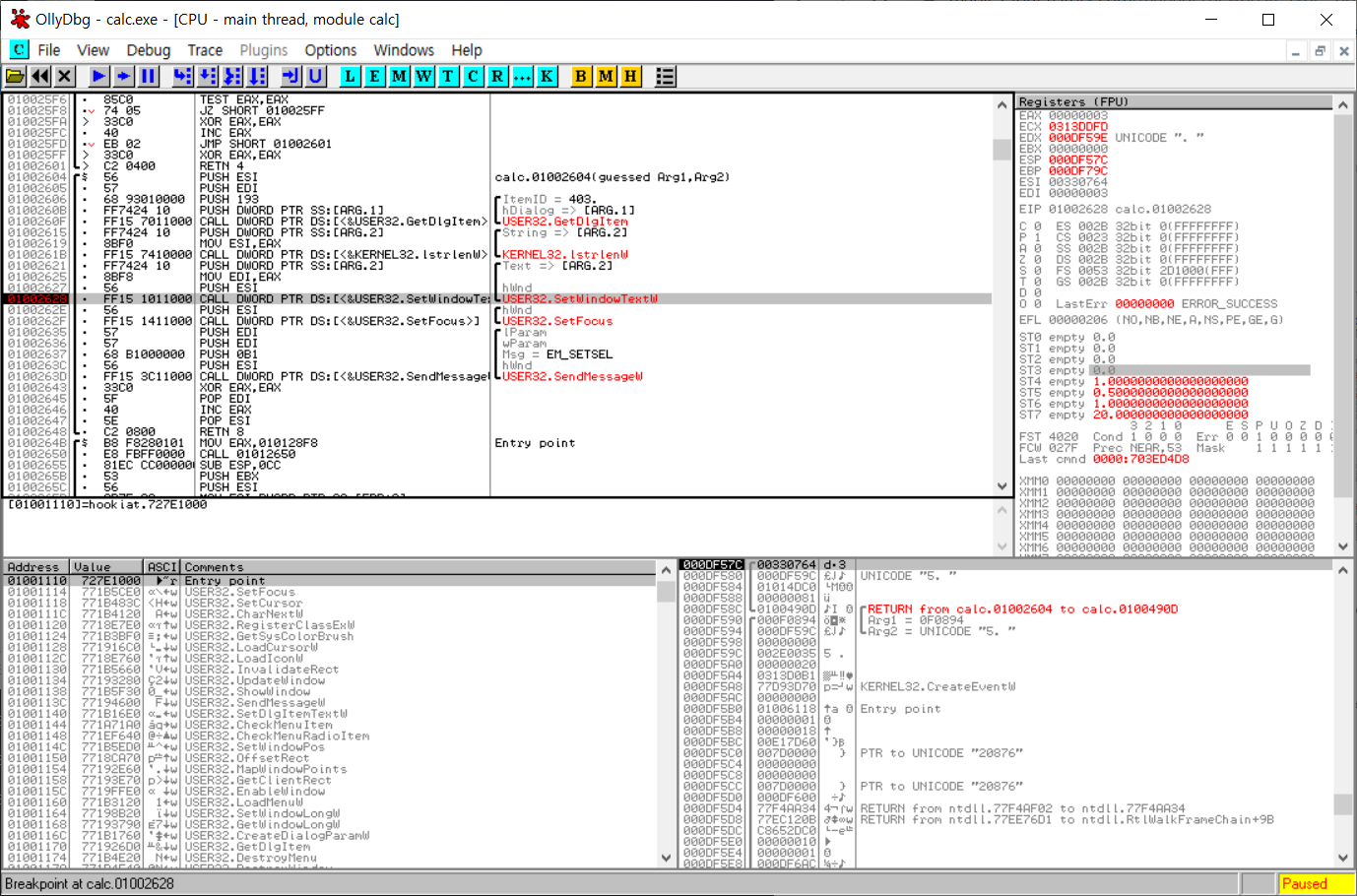Open the Windows menu

404,50
